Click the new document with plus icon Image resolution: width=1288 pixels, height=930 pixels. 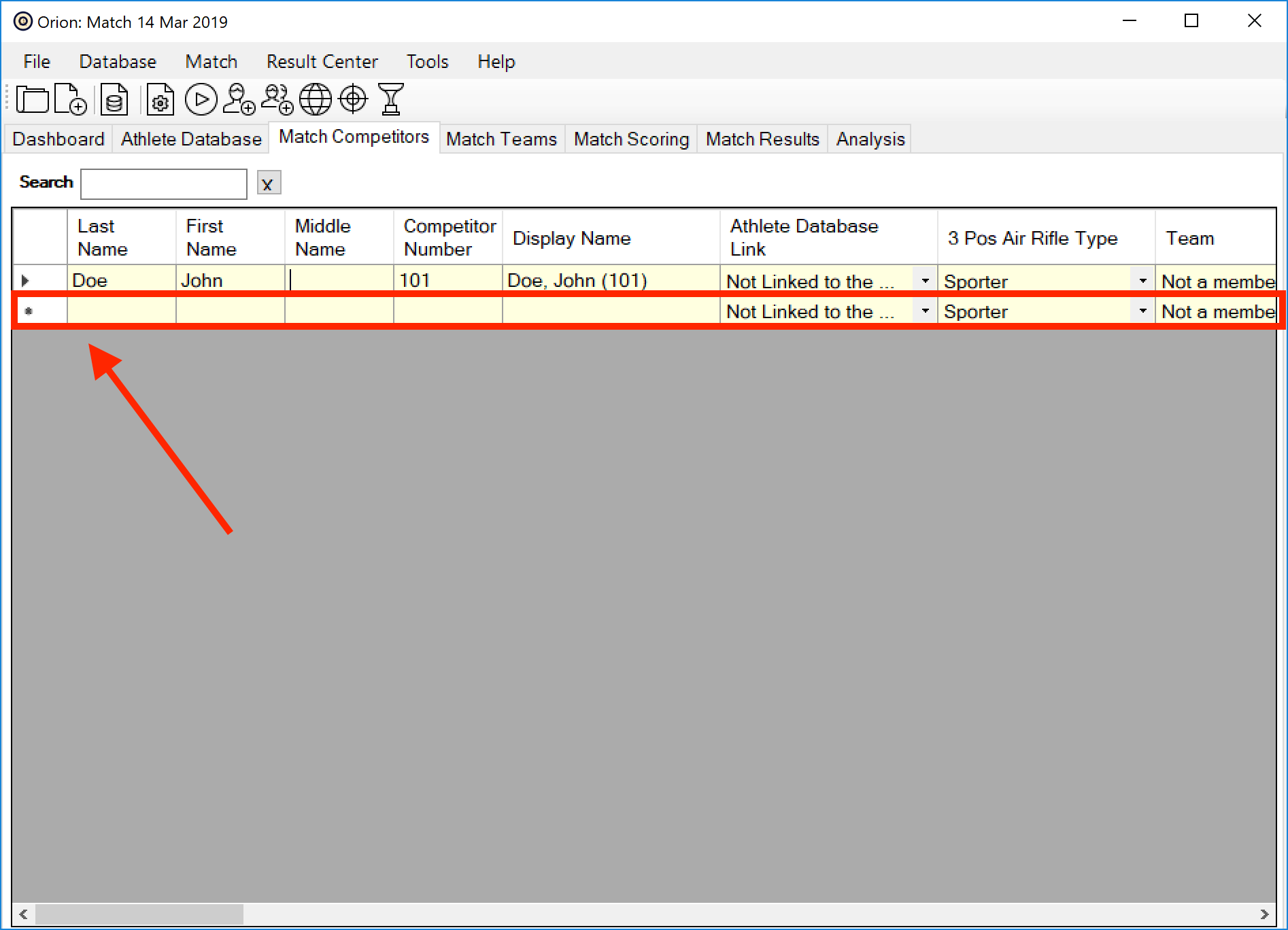click(x=70, y=100)
